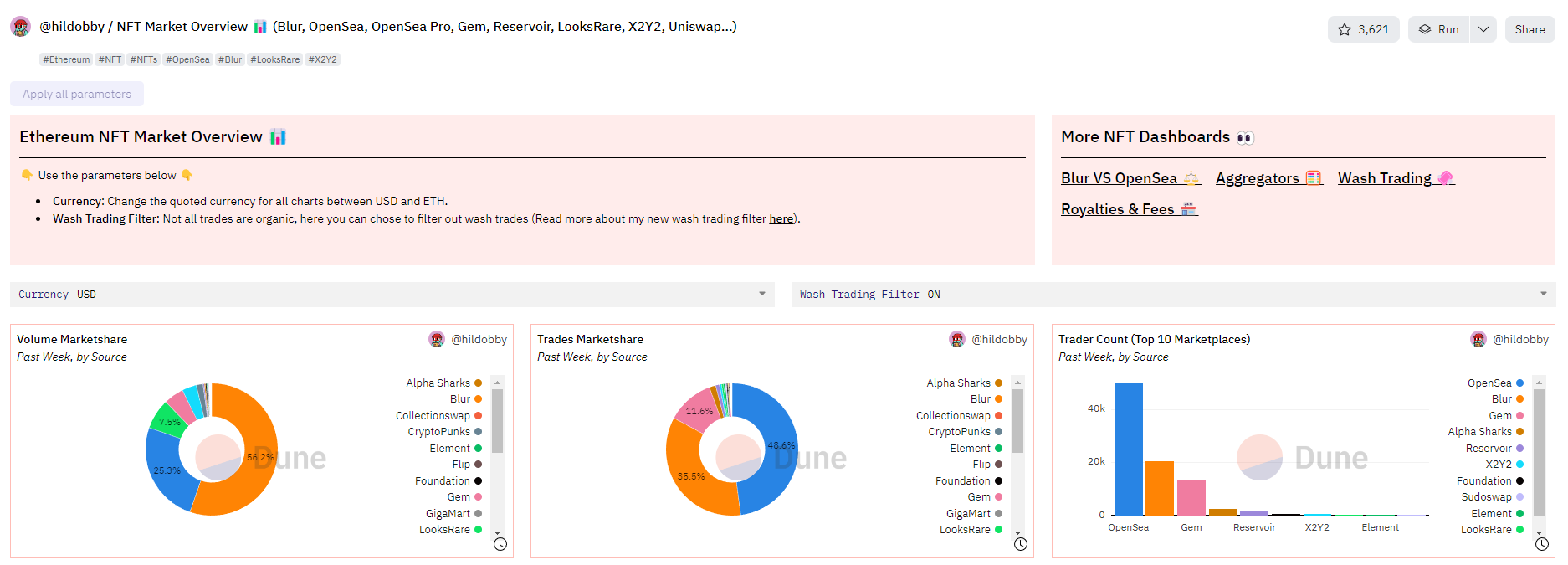The height and width of the screenshot is (565, 1568).
Task: Open @hildobby on Volume Marketshare card
Action: tap(479, 339)
